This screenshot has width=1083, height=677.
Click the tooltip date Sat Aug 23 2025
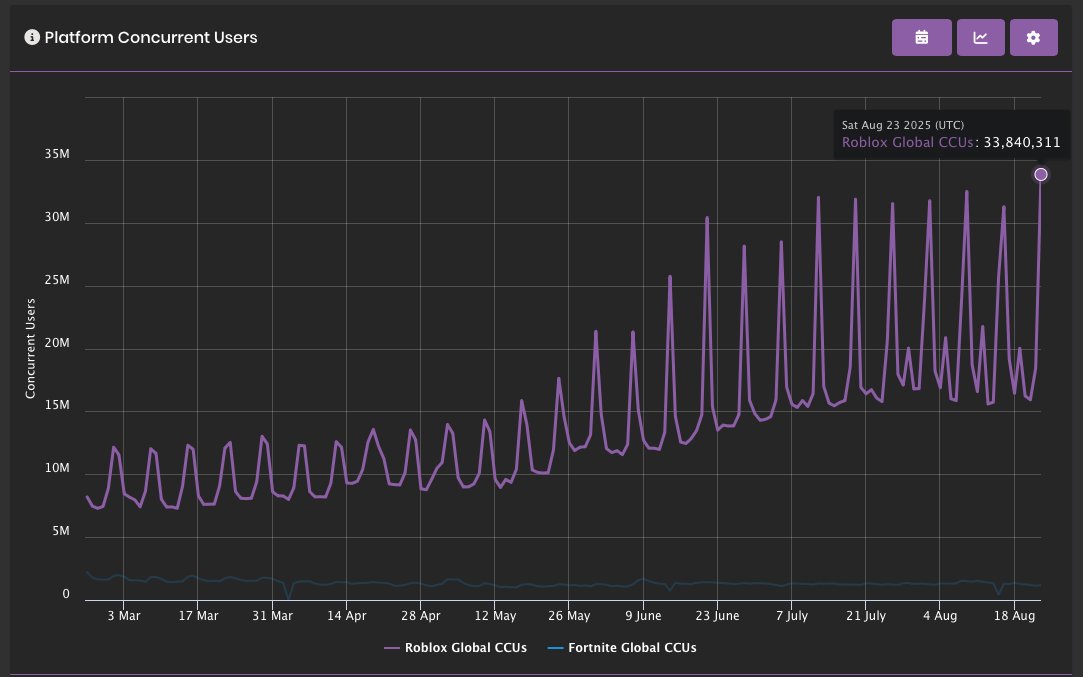click(885, 125)
